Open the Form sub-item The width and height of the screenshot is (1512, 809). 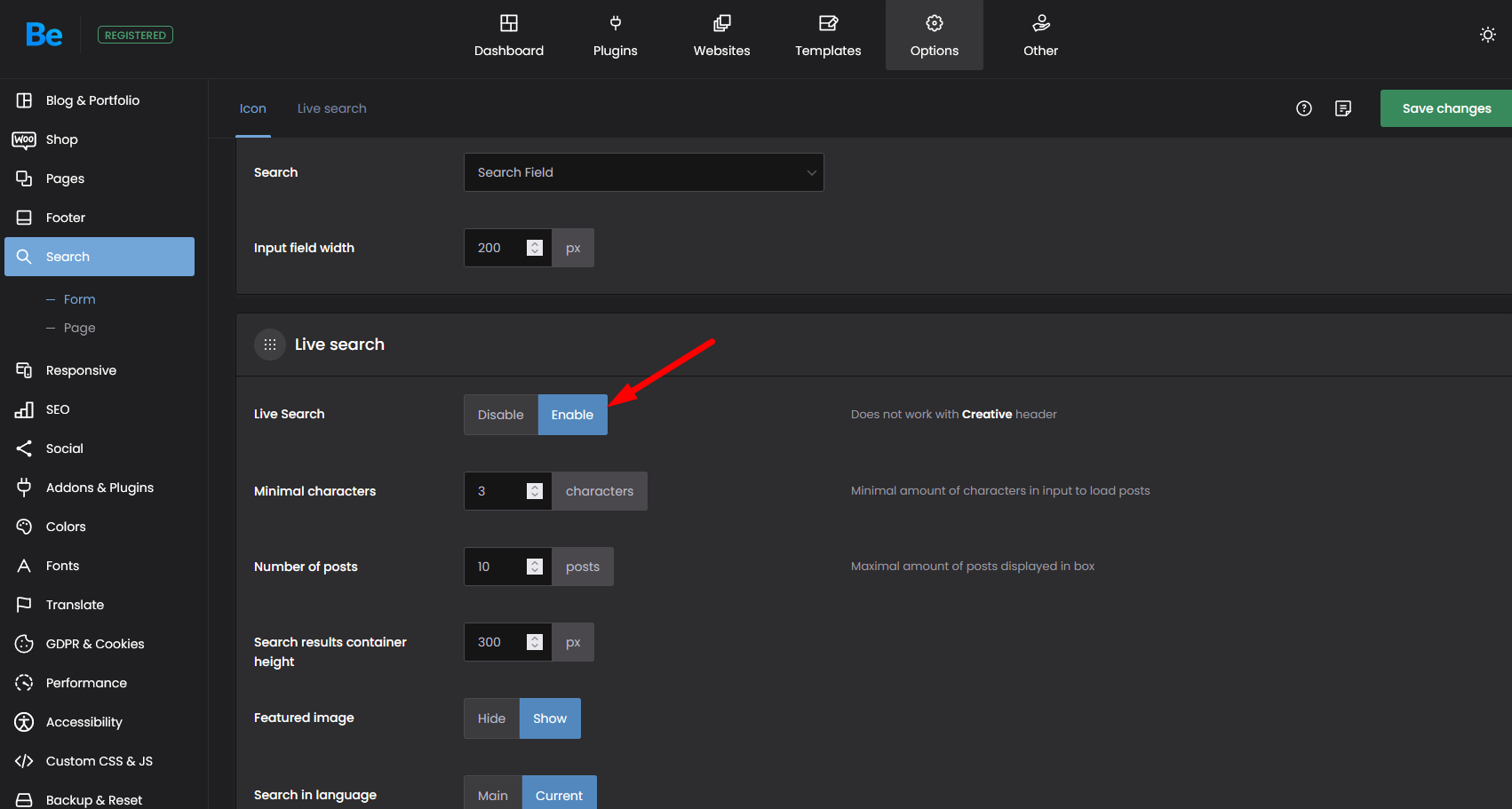79,299
